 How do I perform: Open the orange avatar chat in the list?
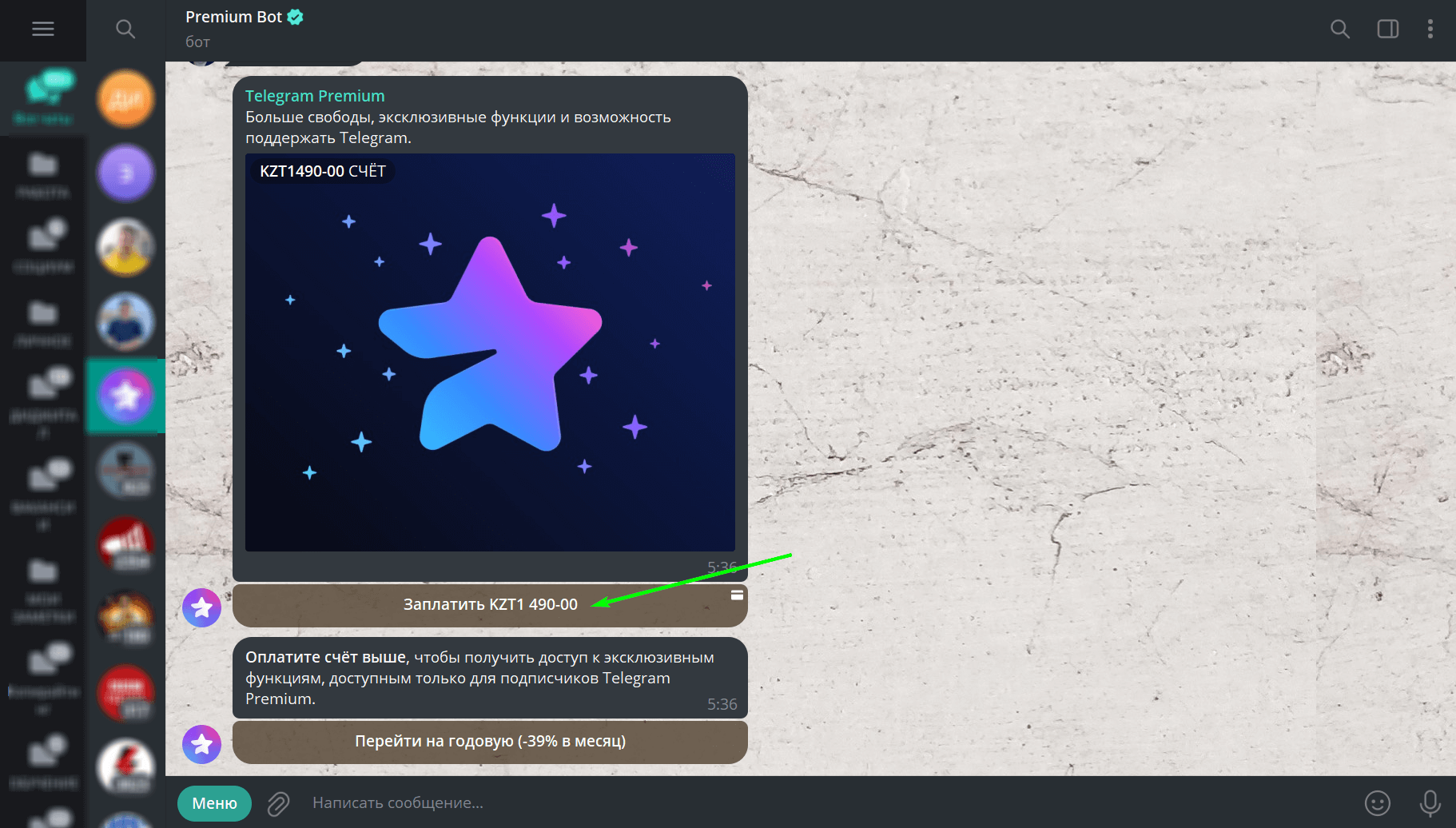pos(125,99)
